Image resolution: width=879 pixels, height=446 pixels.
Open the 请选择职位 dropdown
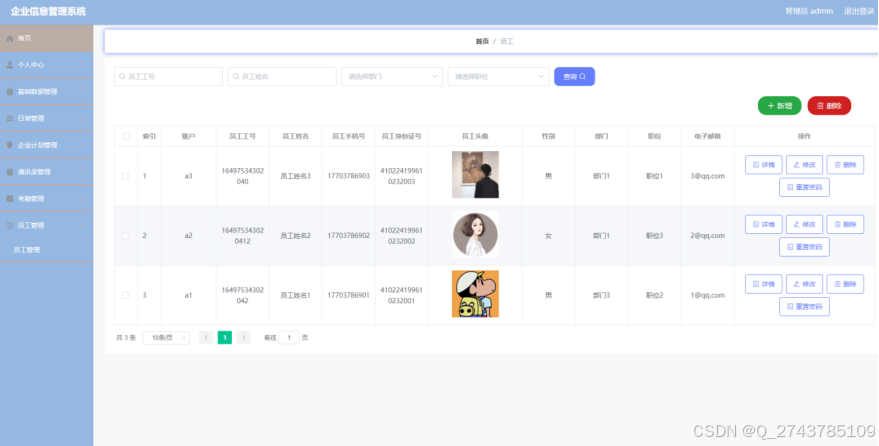[x=498, y=77]
